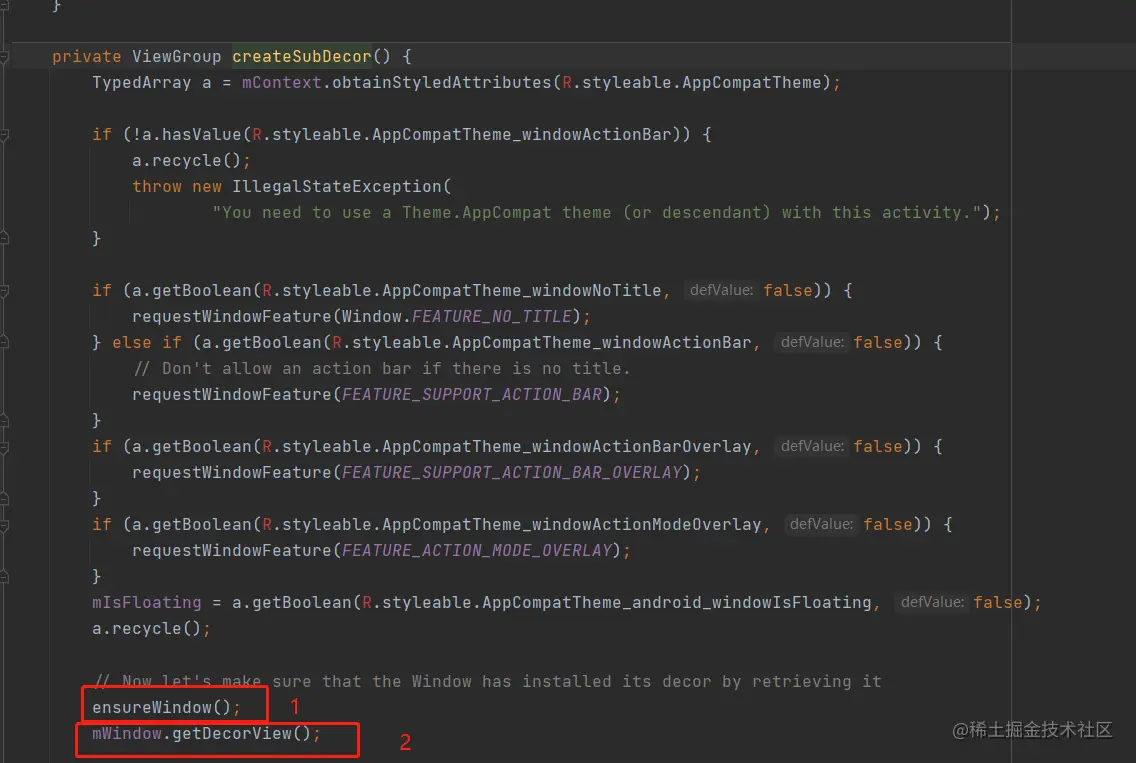Click the defValue hint on the mIsFloating line
Viewport: 1136px width, 763px height.
(x=932, y=603)
